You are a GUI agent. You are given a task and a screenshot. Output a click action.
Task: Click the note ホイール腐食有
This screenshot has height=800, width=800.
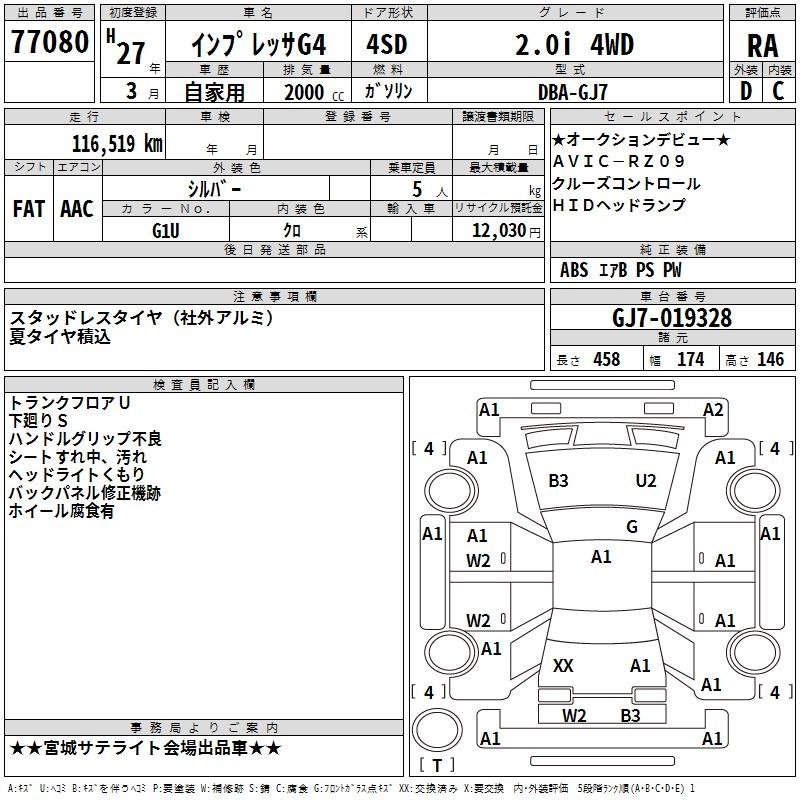[61, 511]
